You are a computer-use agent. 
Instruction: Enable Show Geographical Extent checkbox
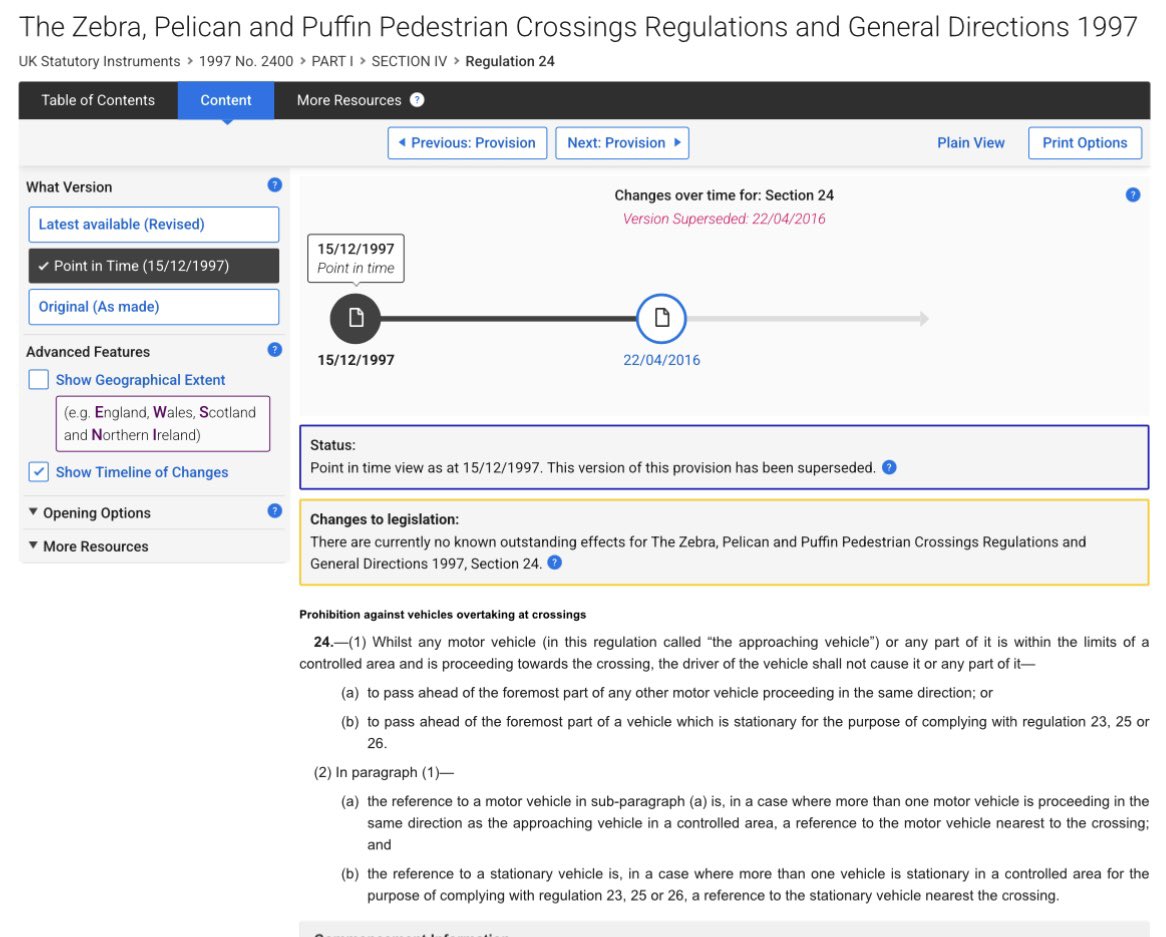(39, 379)
